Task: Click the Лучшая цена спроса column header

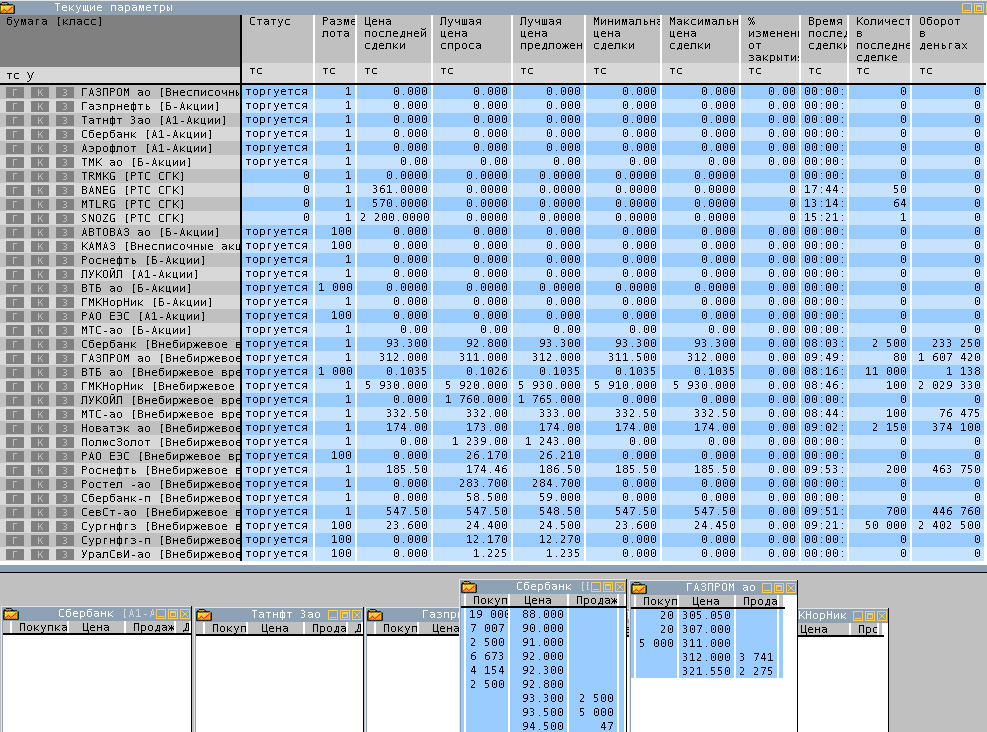Action: (472, 39)
